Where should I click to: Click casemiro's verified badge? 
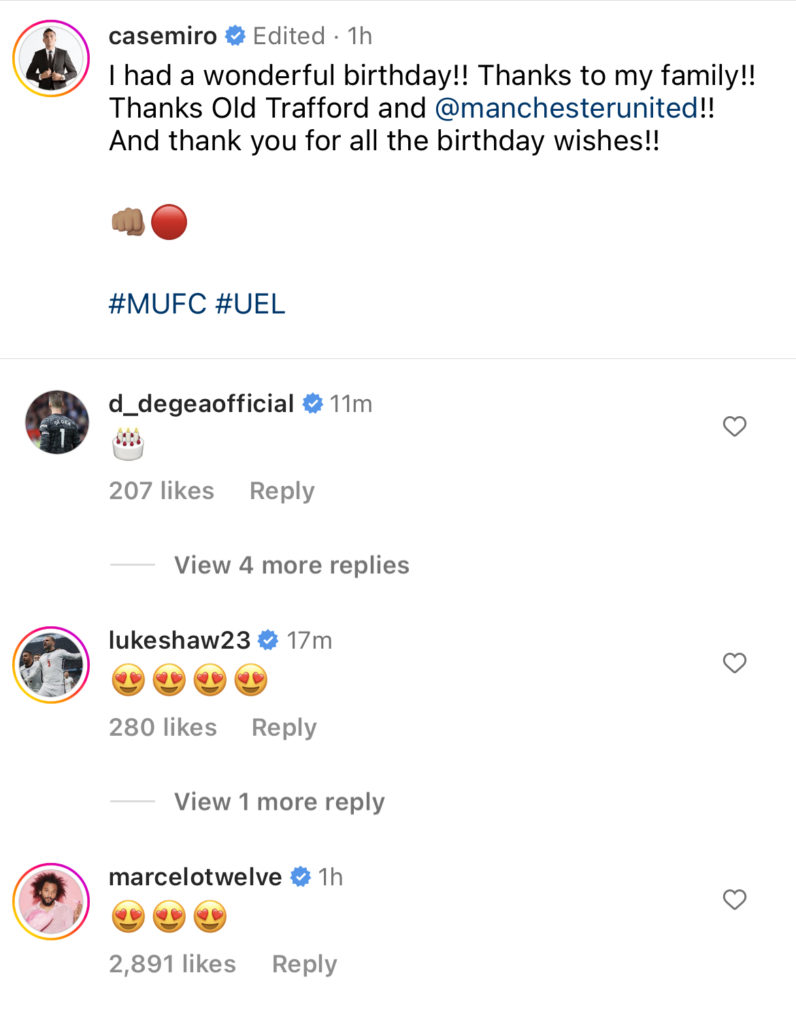pyautogui.click(x=235, y=36)
